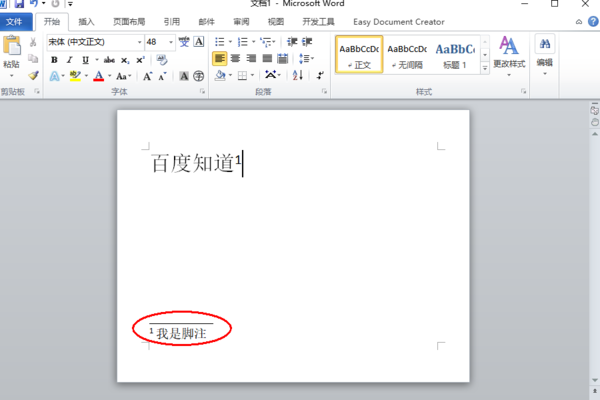The image size is (600, 400).
Task: Toggle Show paragraph marks icon
Action: (x=320, y=75)
